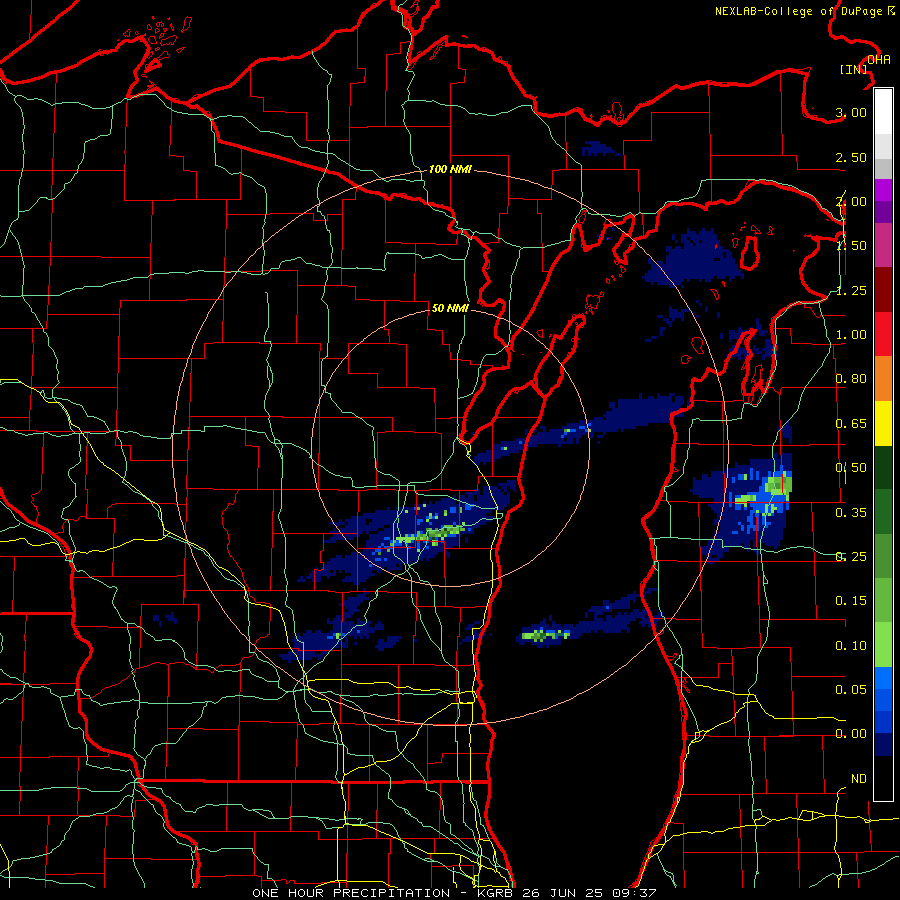Select the white swatch in the legend

pyautogui.click(x=883, y=111)
